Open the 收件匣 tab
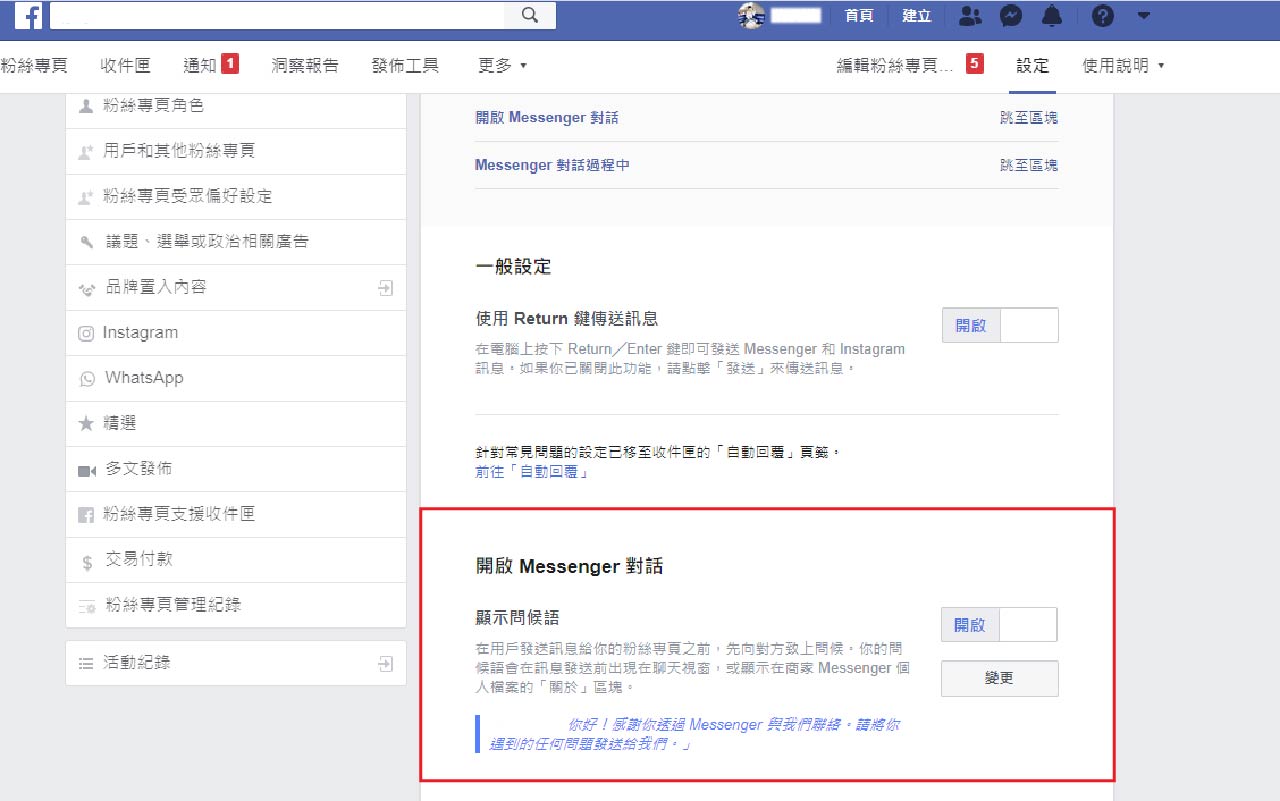Viewport: 1280px width, 801px height. (125, 66)
